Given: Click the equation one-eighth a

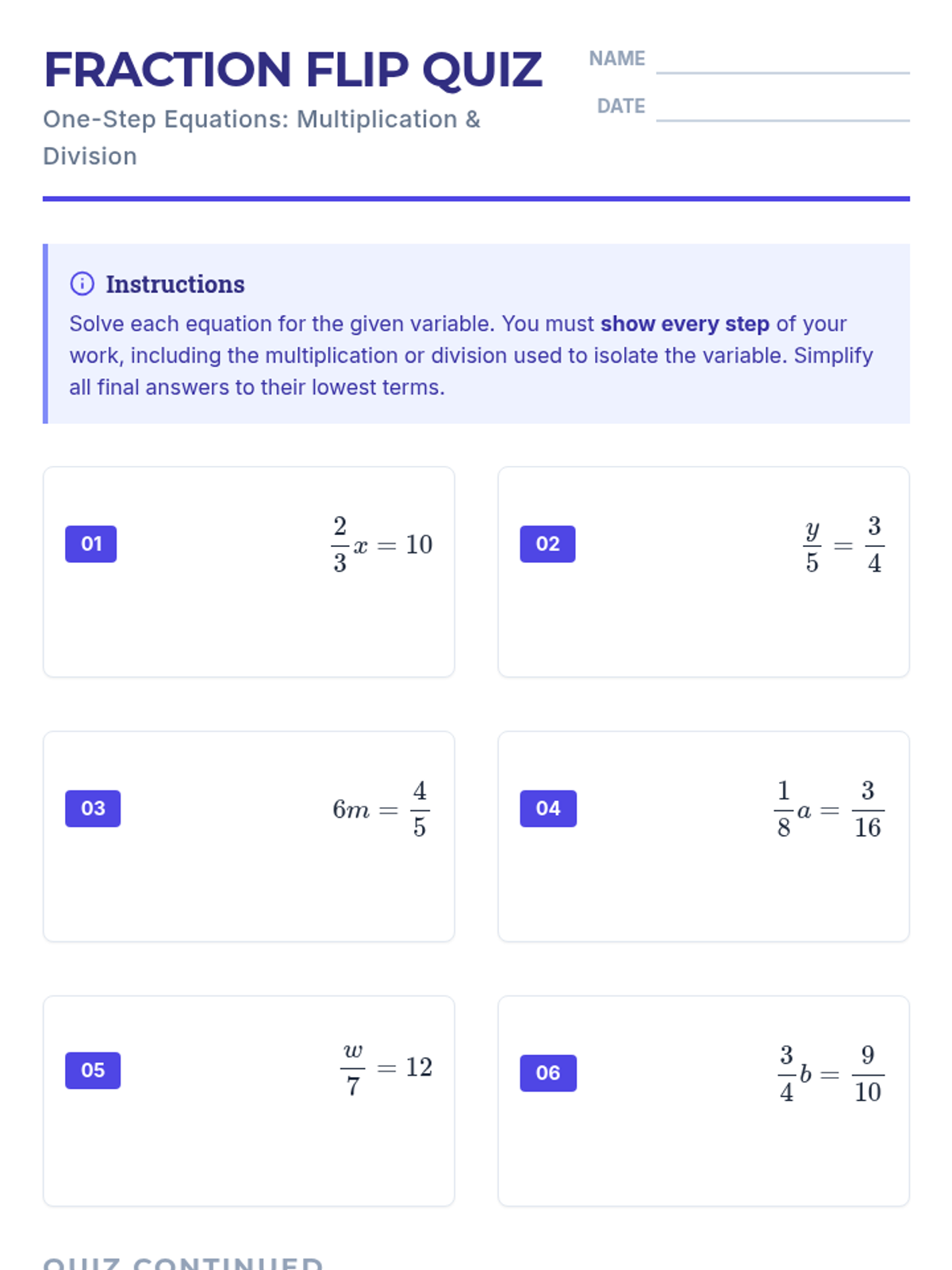Looking at the screenshot, I should [828, 809].
